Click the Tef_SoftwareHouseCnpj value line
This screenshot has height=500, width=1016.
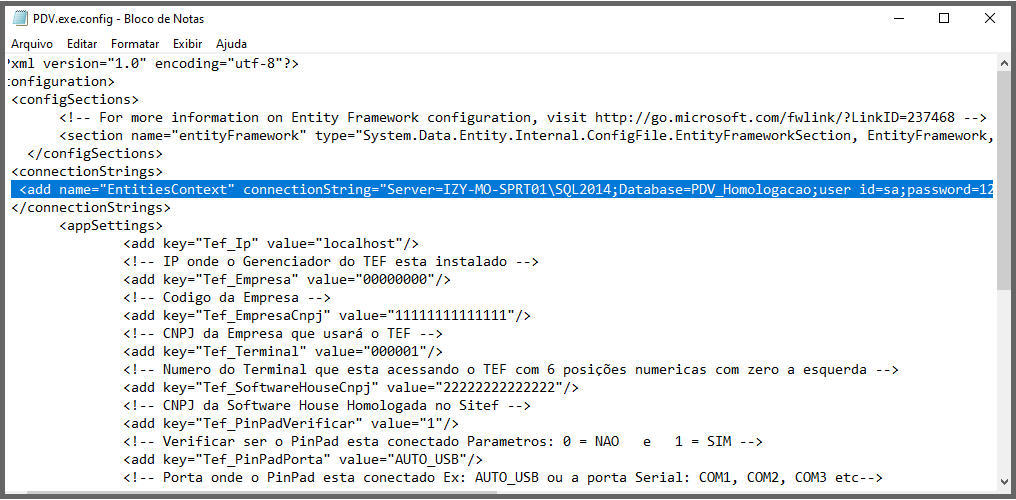351,388
